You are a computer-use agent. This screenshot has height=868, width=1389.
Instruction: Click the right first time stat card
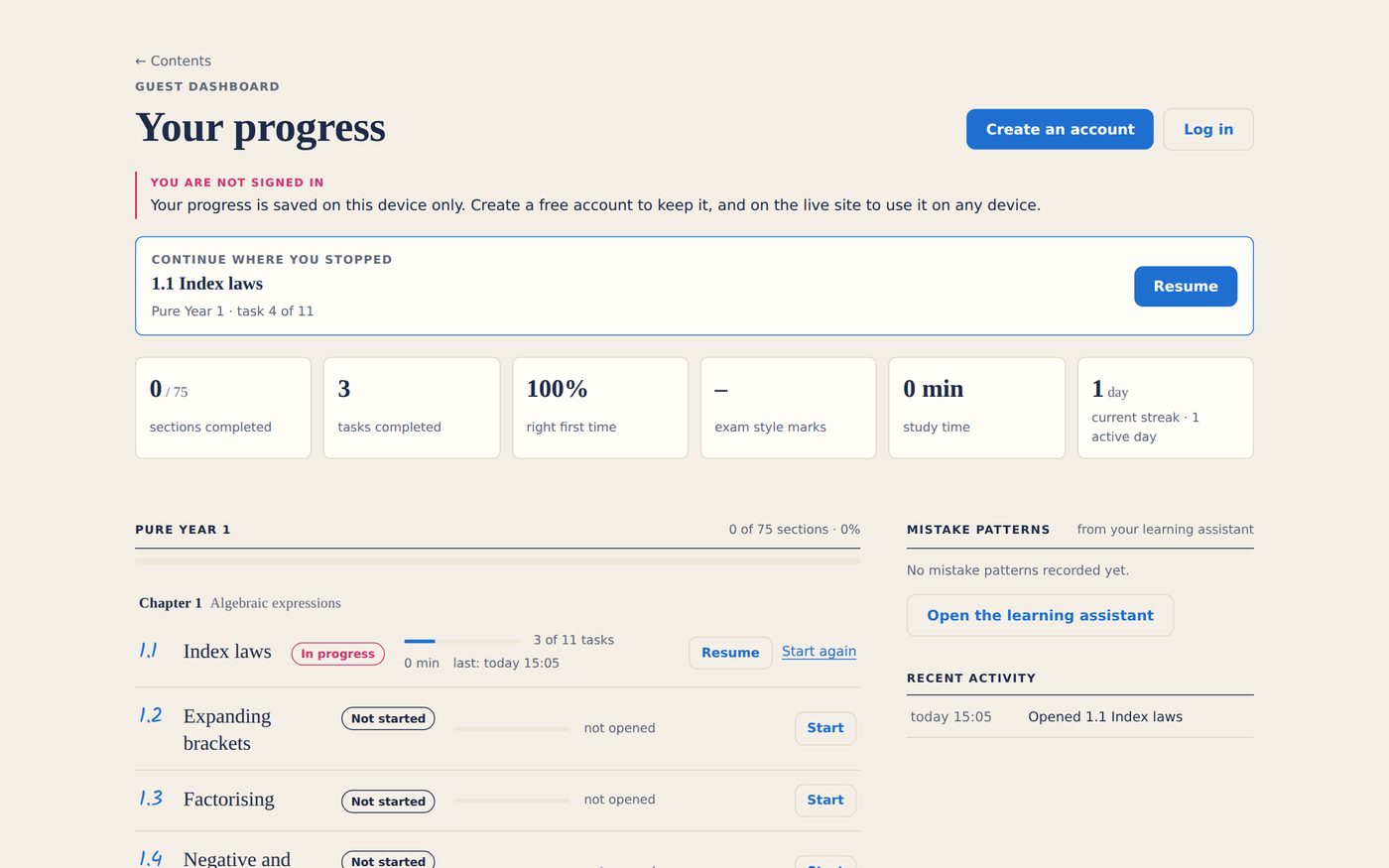pos(600,408)
